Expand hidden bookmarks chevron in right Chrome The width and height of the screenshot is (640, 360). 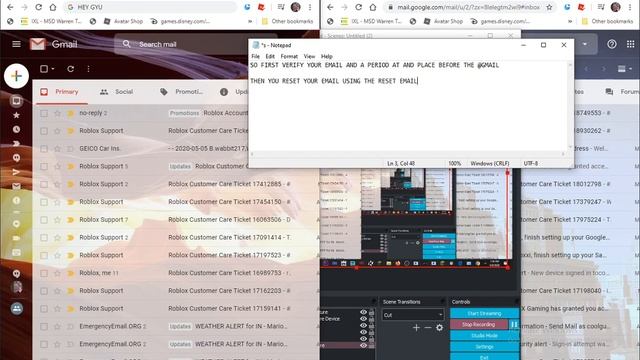pos(570,21)
